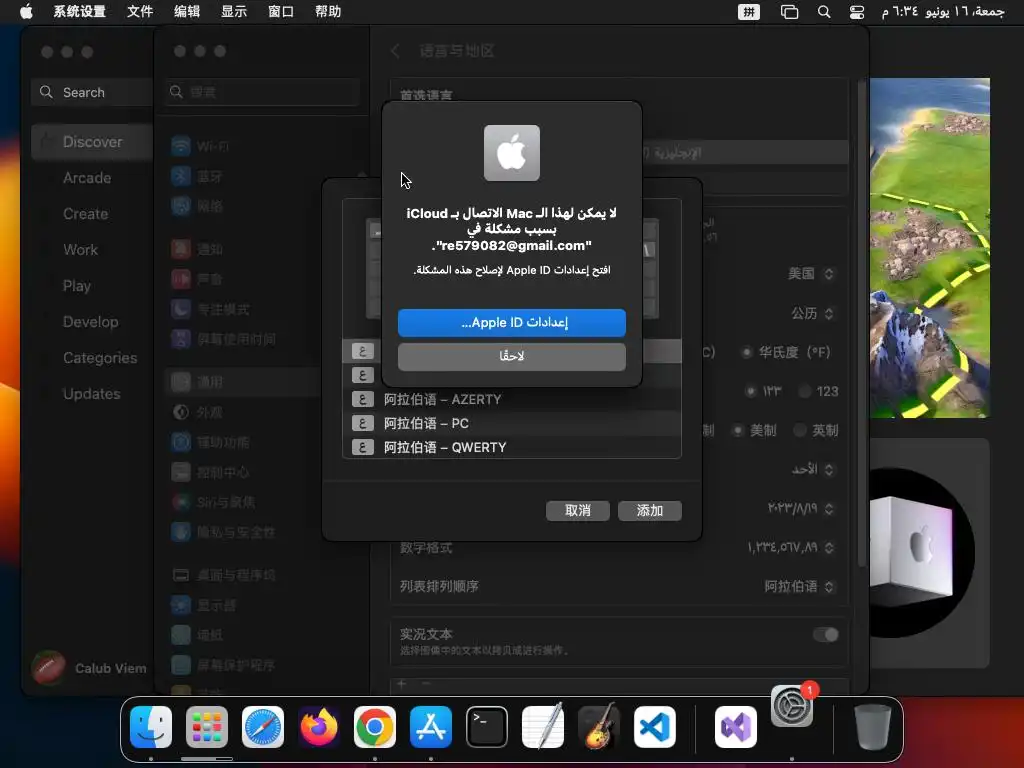The width and height of the screenshot is (1024, 768).
Task: Open Calub Viem account in App Store
Action: pyautogui.click(x=90, y=668)
